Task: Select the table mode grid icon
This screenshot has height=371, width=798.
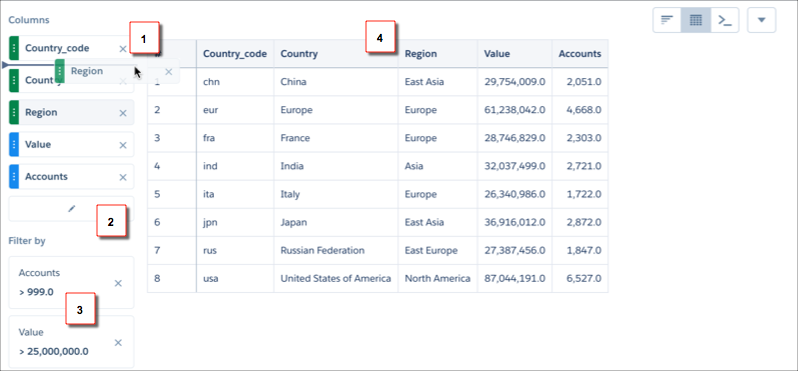Action: click(x=696, y=20)
